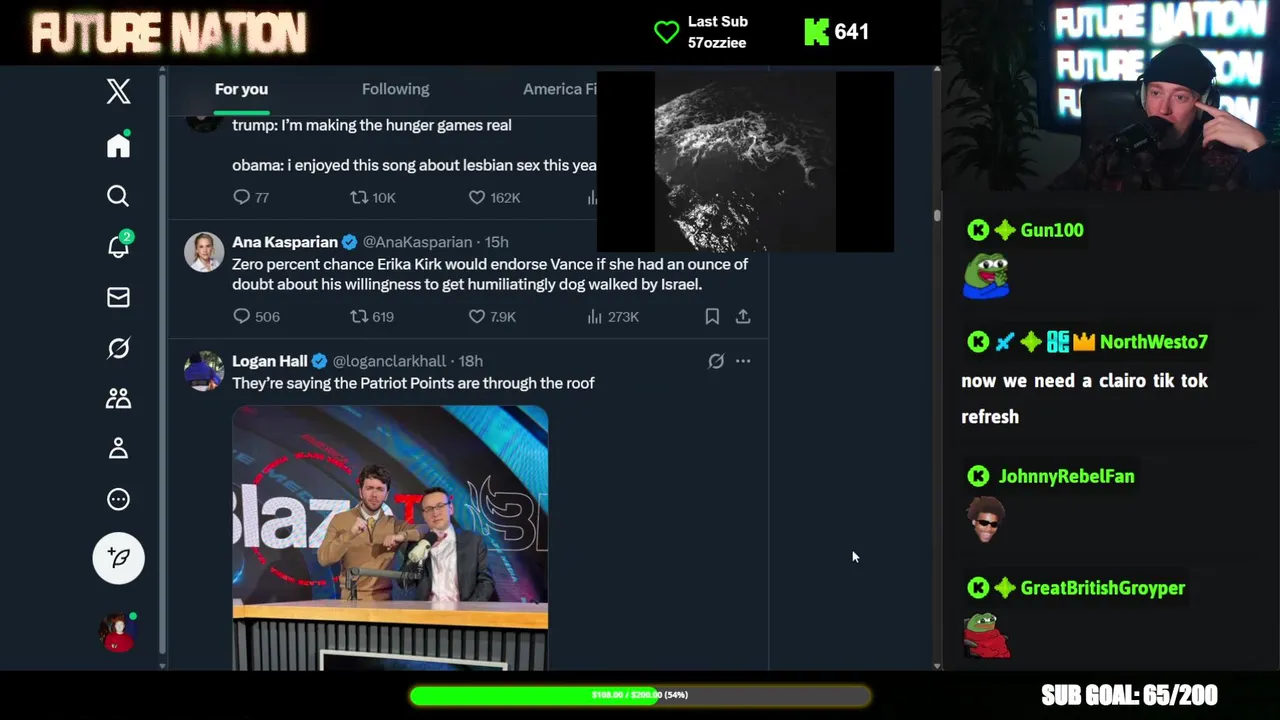Click the compose Post button
Image resolution: width=1280 pixels, height=720 pixels.
tap(118, 558)
